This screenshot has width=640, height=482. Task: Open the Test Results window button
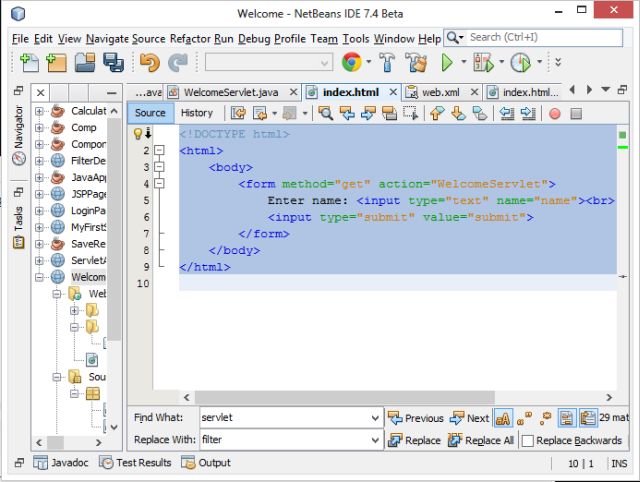[x=135, y=463]
